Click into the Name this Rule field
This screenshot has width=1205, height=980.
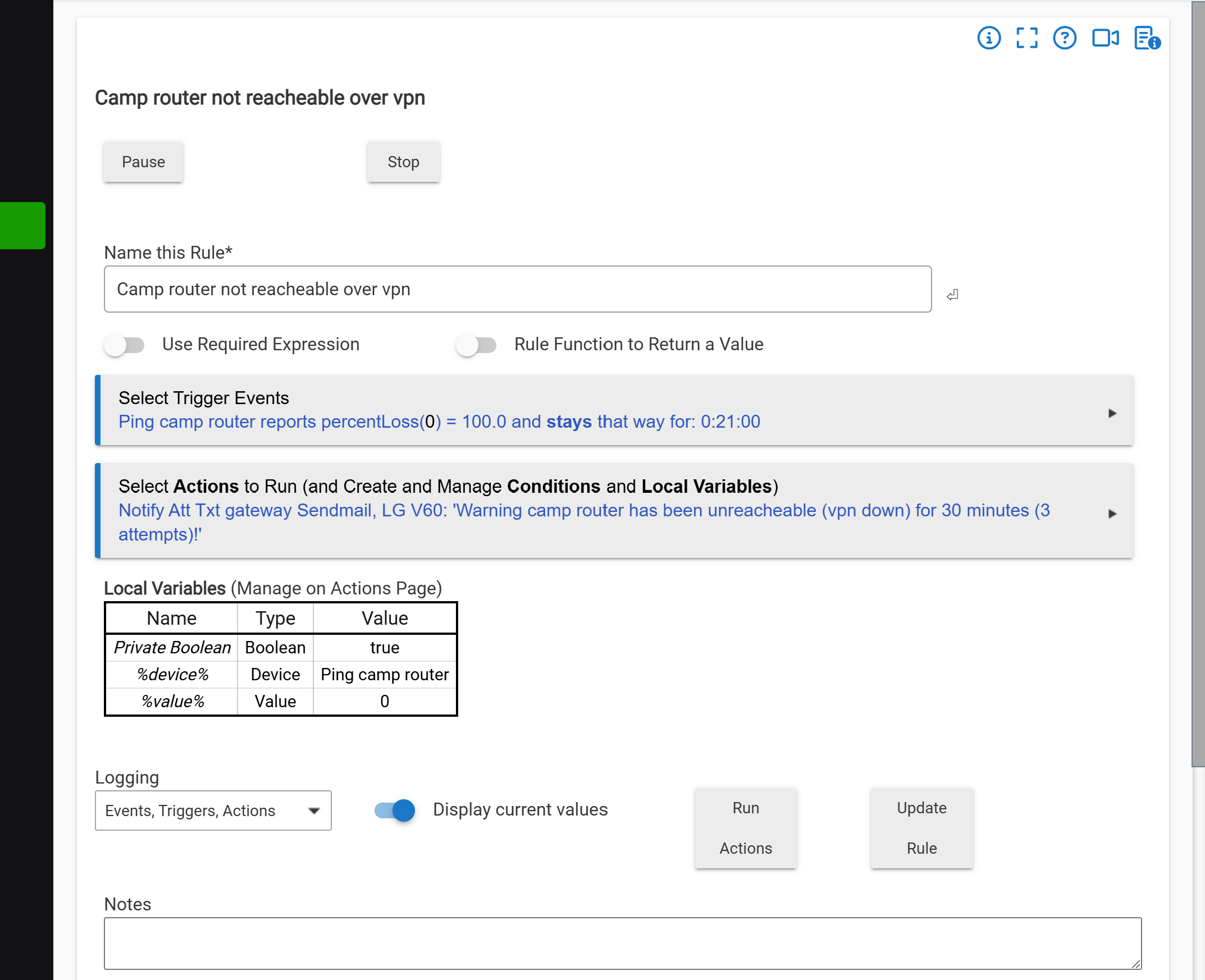[518, 289]
